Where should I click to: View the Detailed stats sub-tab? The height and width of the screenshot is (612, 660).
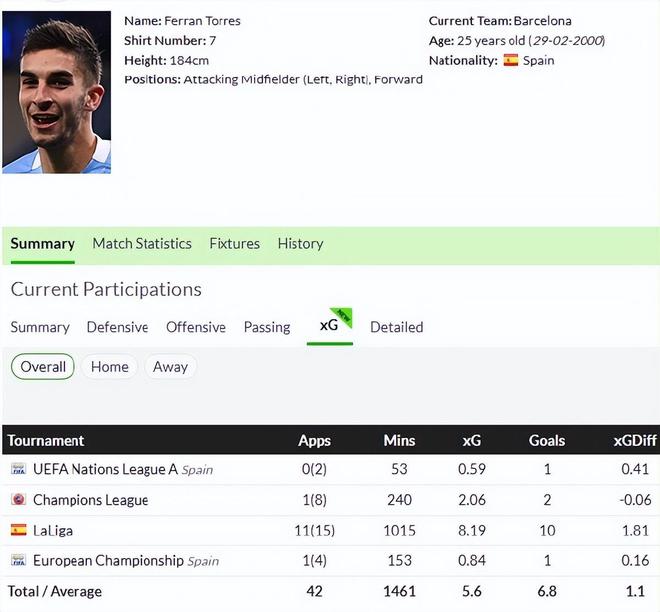396,327
